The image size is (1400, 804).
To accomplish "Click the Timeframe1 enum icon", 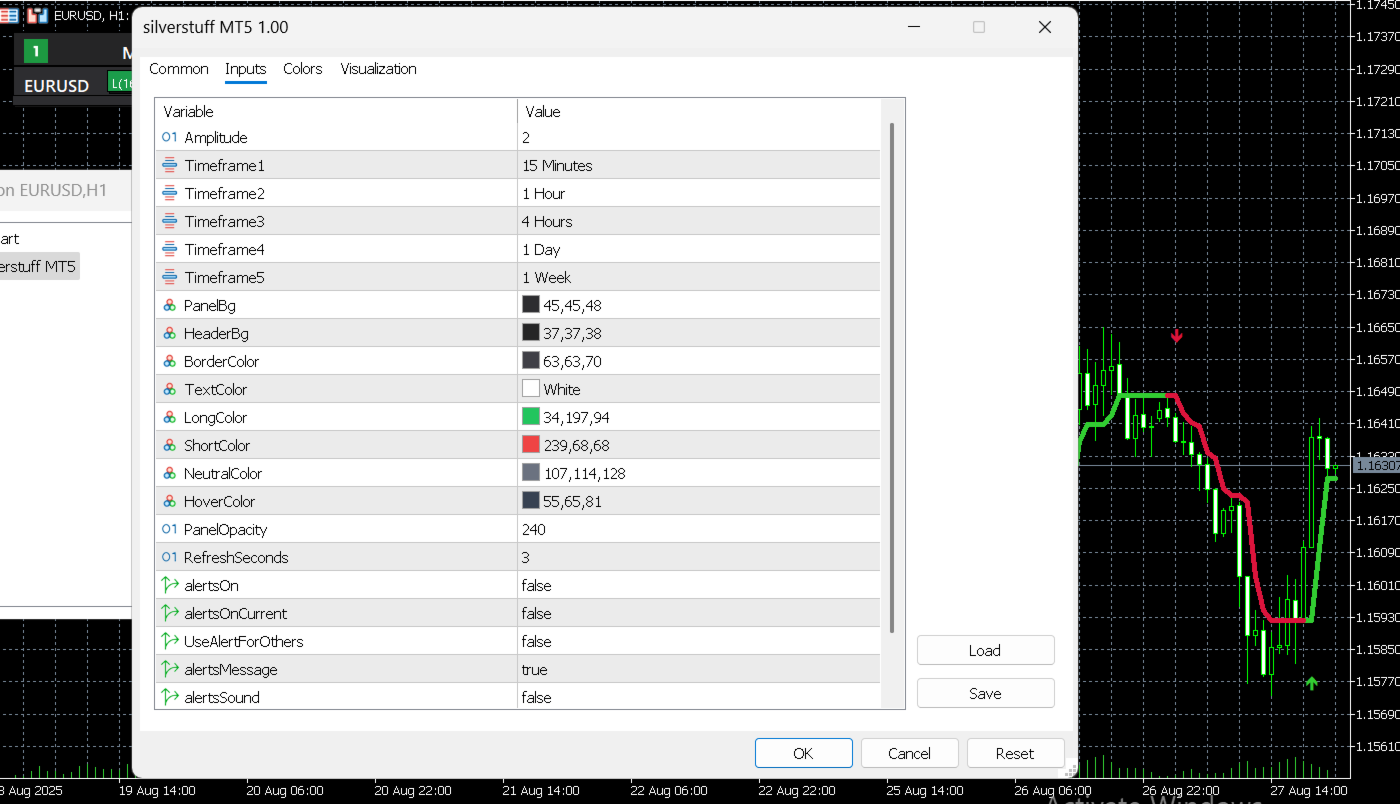I will point(169,165).
